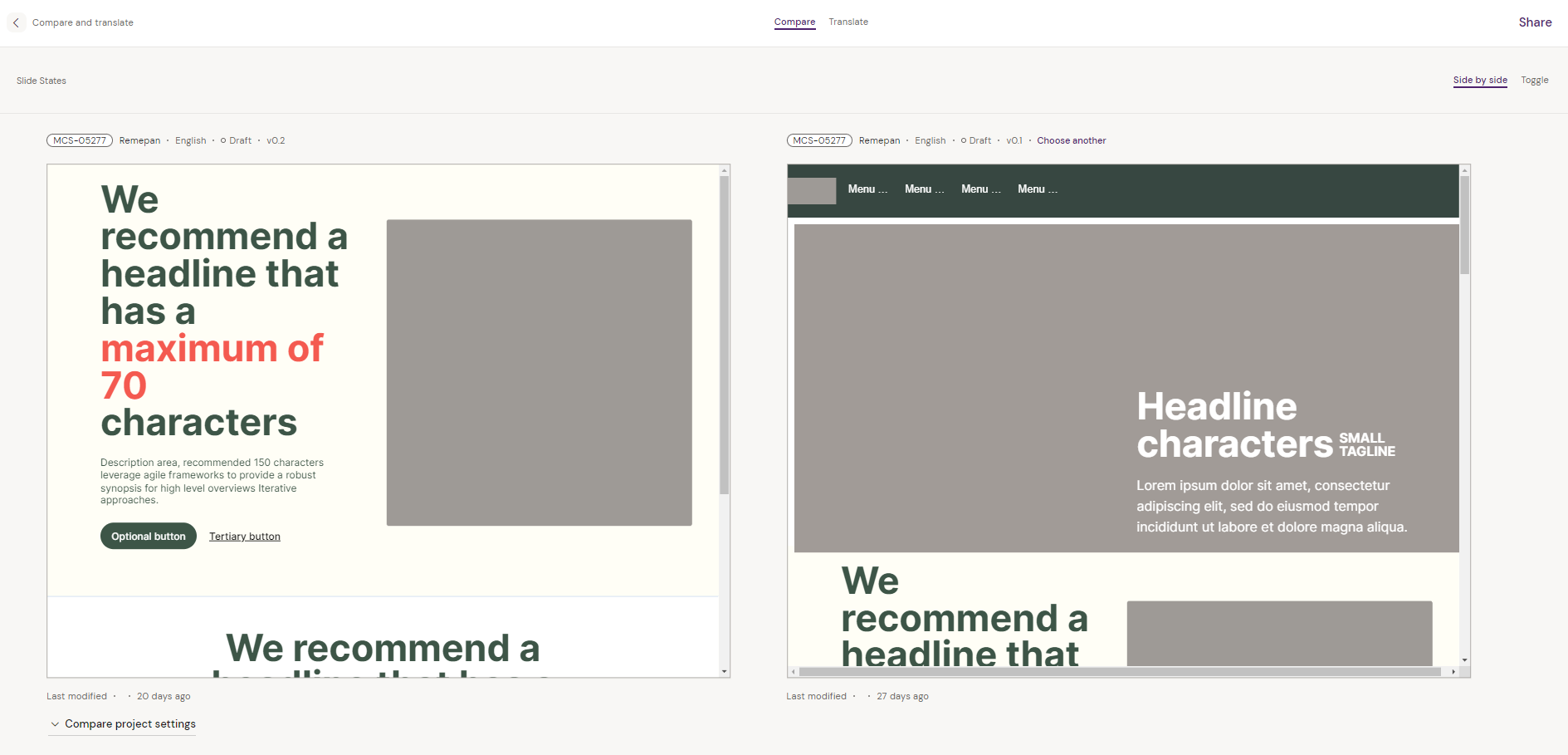Click scroll-down arrow of left preview
1568x755 pixels.
click(x=725, y=671)
